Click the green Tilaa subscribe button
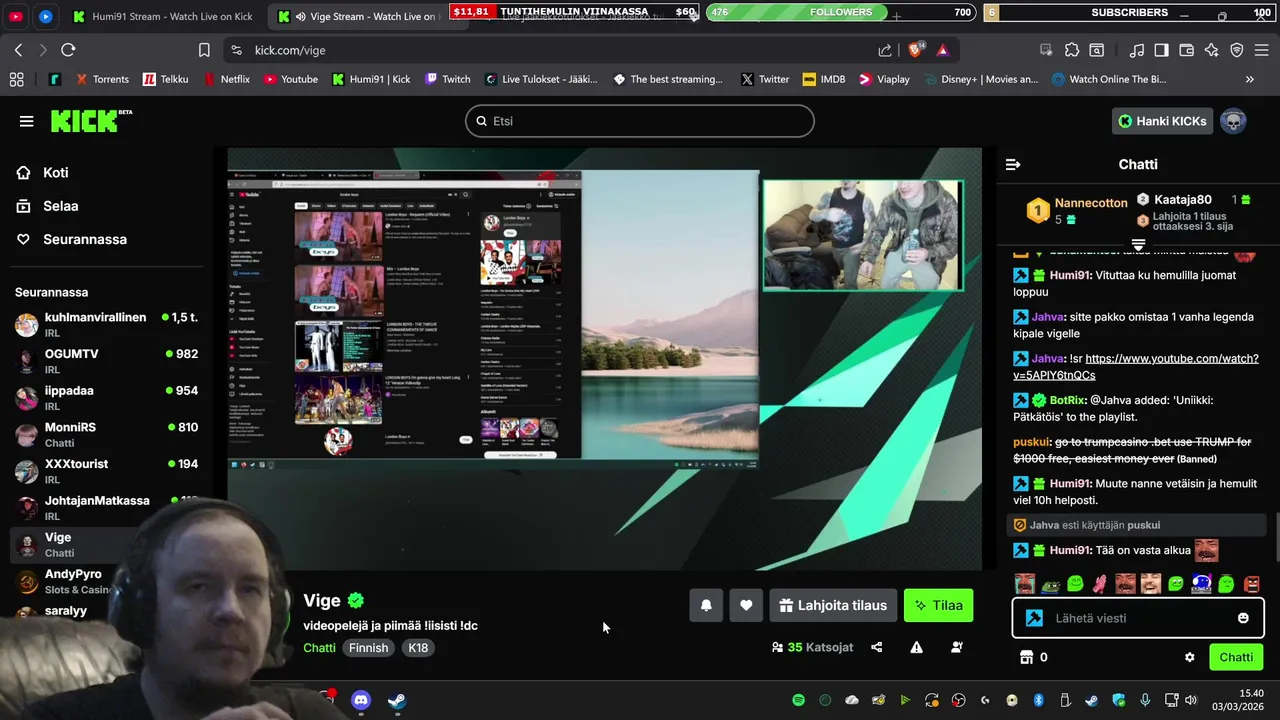1280x720 pixels. point(938,605)
